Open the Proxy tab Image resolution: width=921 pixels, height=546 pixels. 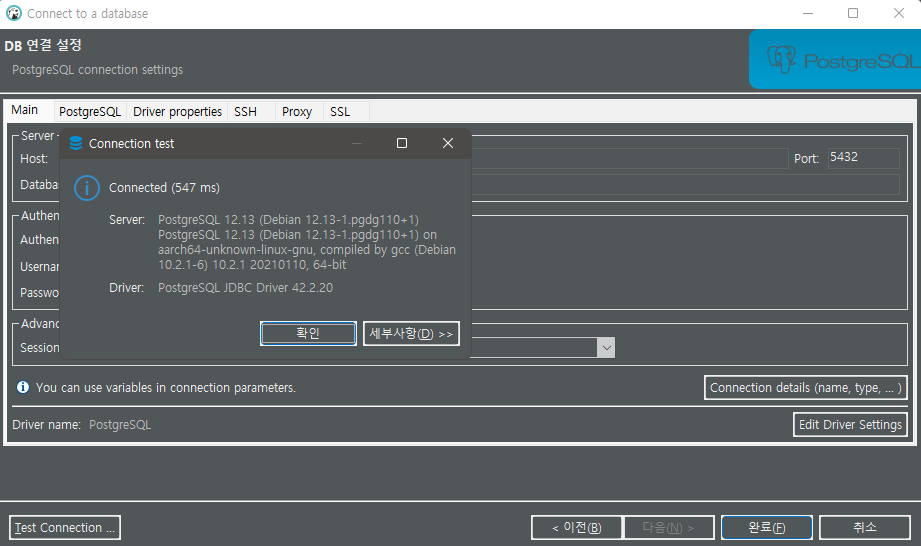point(297,112)
